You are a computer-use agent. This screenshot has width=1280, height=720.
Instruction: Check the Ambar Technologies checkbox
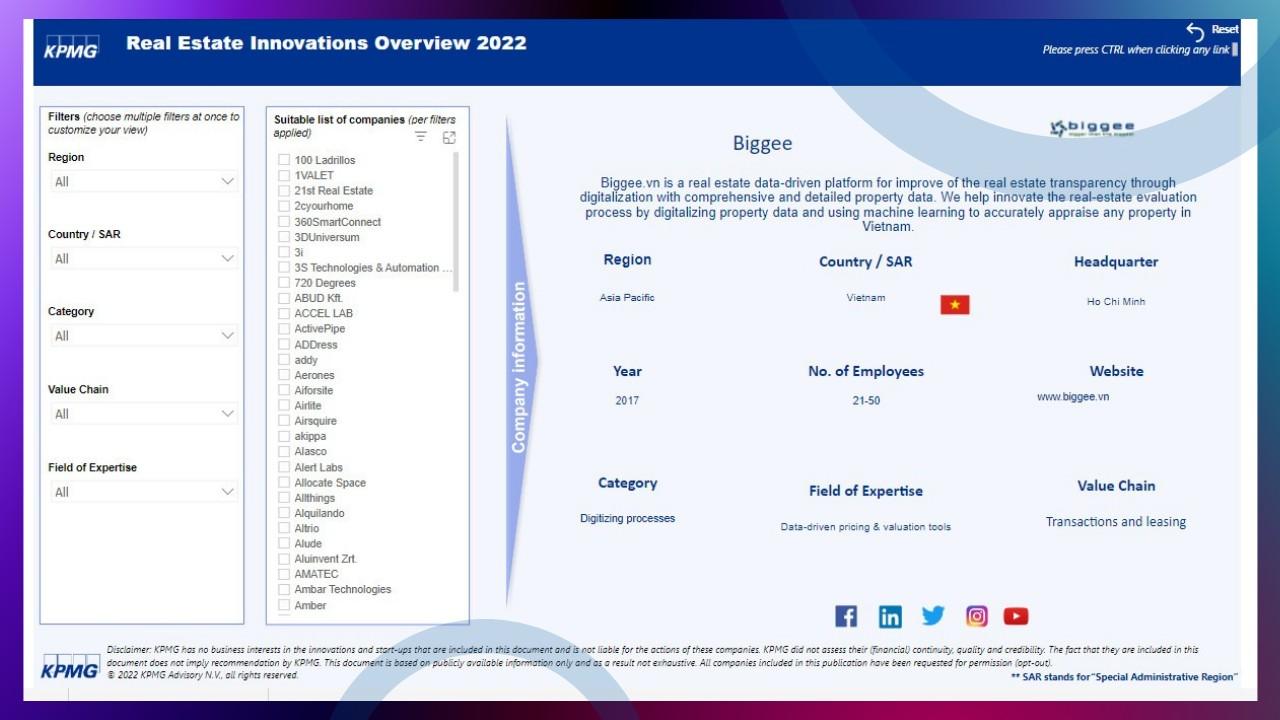coord(284,590)
